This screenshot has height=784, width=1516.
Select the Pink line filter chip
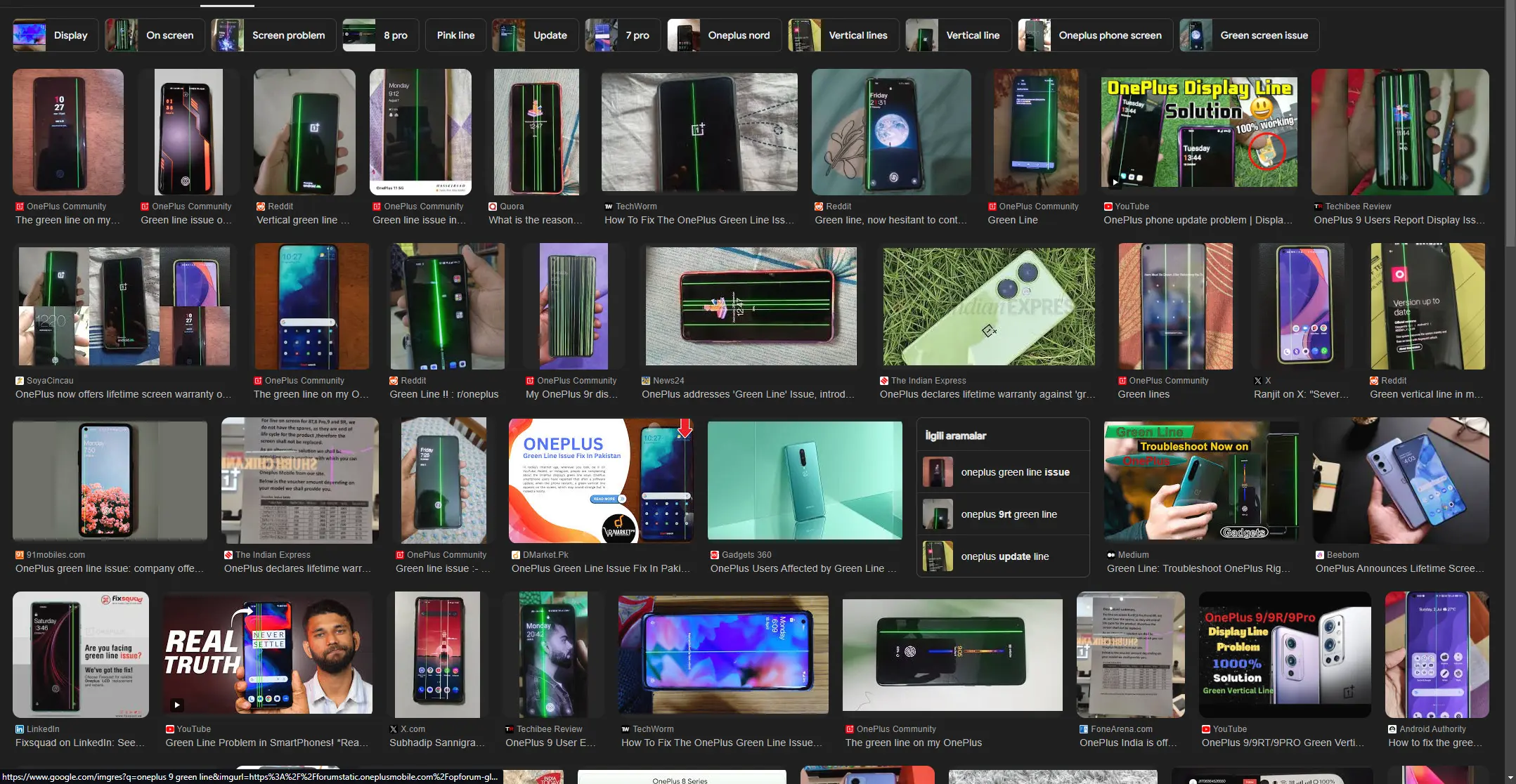pos(455,35)
